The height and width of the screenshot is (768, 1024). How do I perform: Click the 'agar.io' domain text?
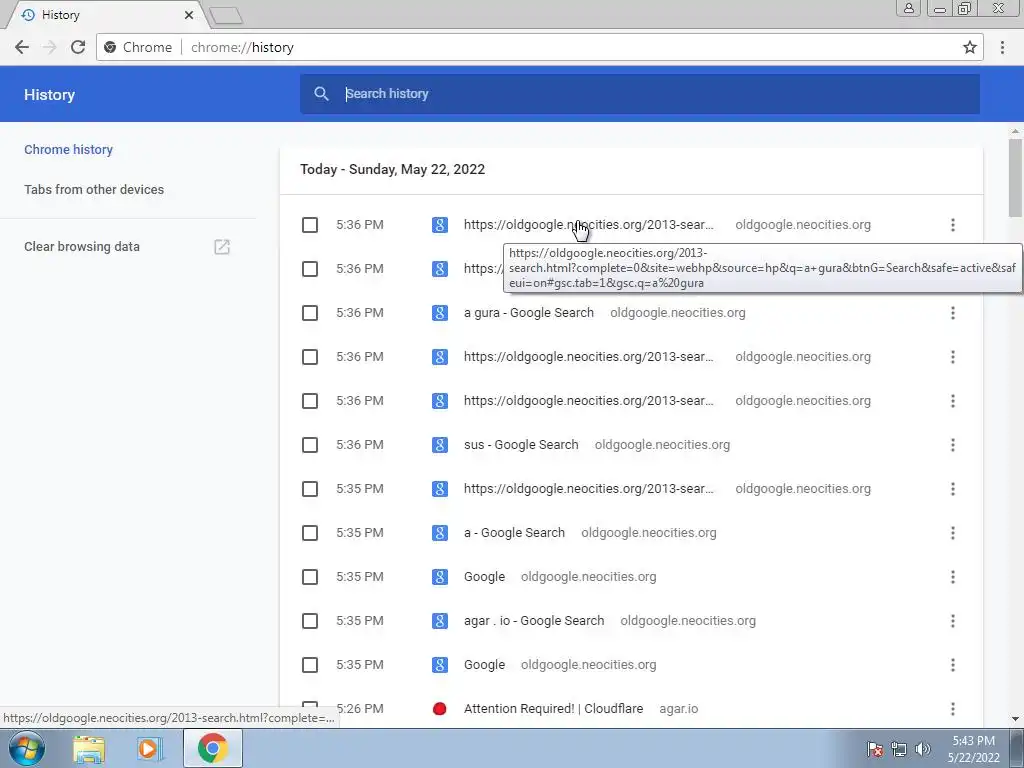(x=679, y=709)
